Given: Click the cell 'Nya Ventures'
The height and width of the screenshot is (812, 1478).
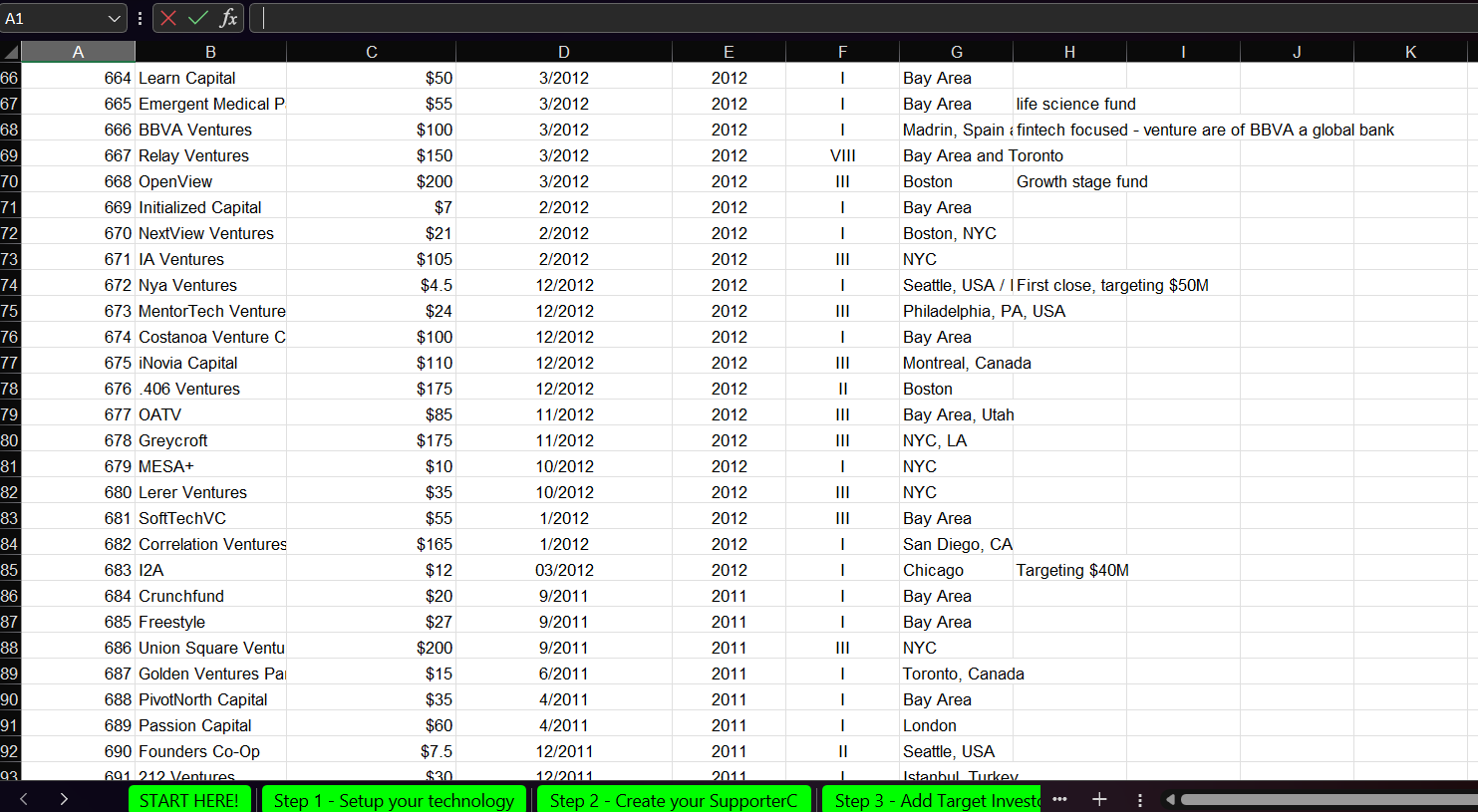Looking at the screenshot, I should click(x=210, y=285).
